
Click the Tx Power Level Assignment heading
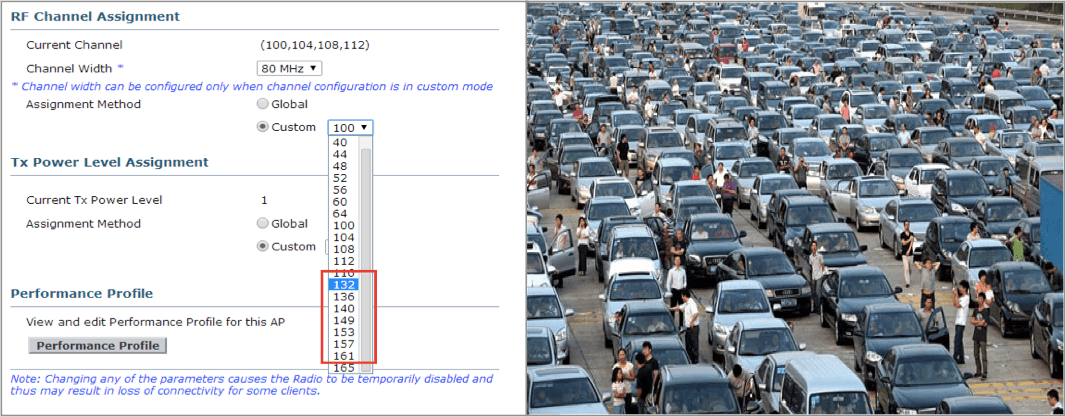109,163
